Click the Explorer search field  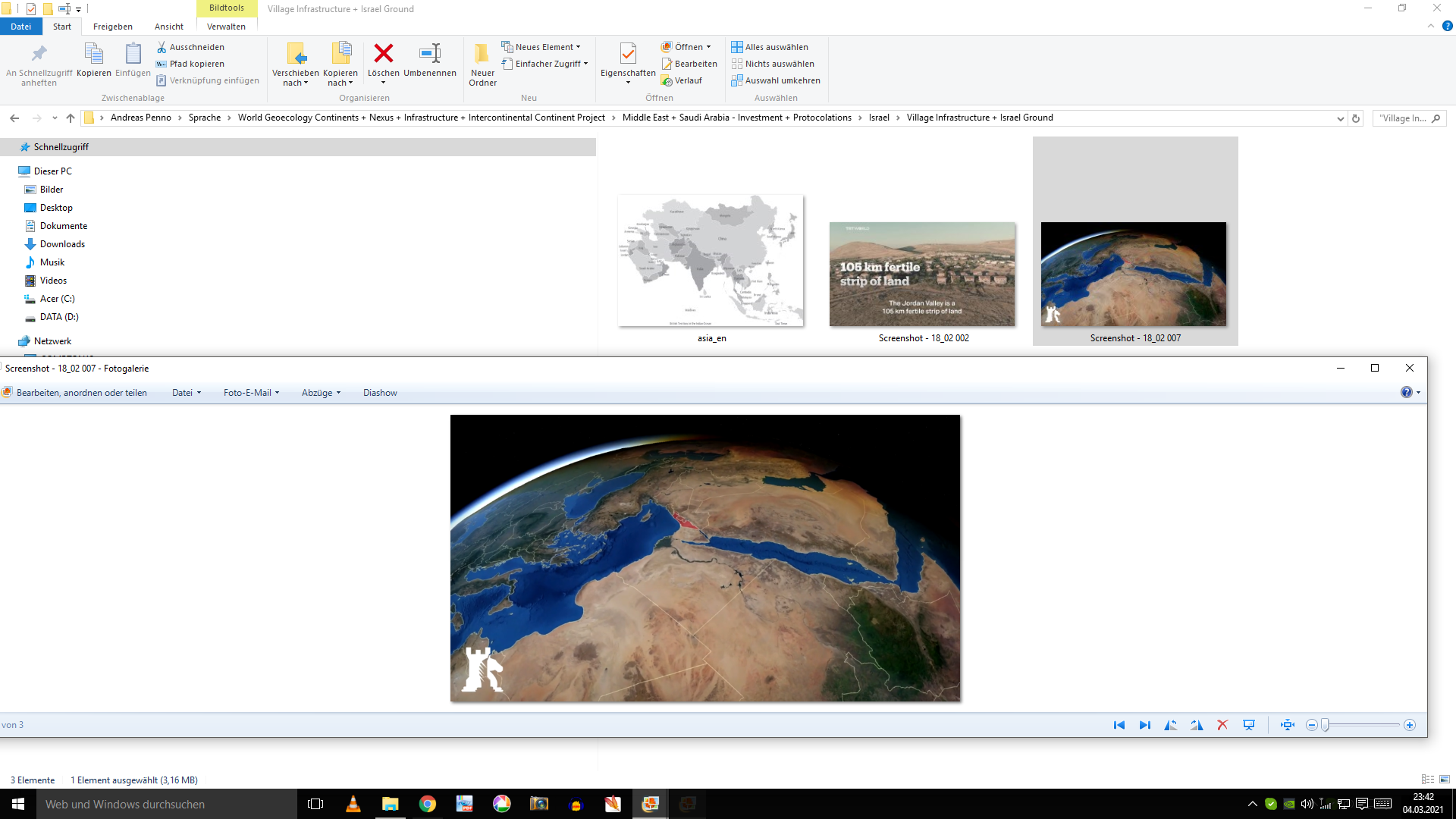point(1410,118)
